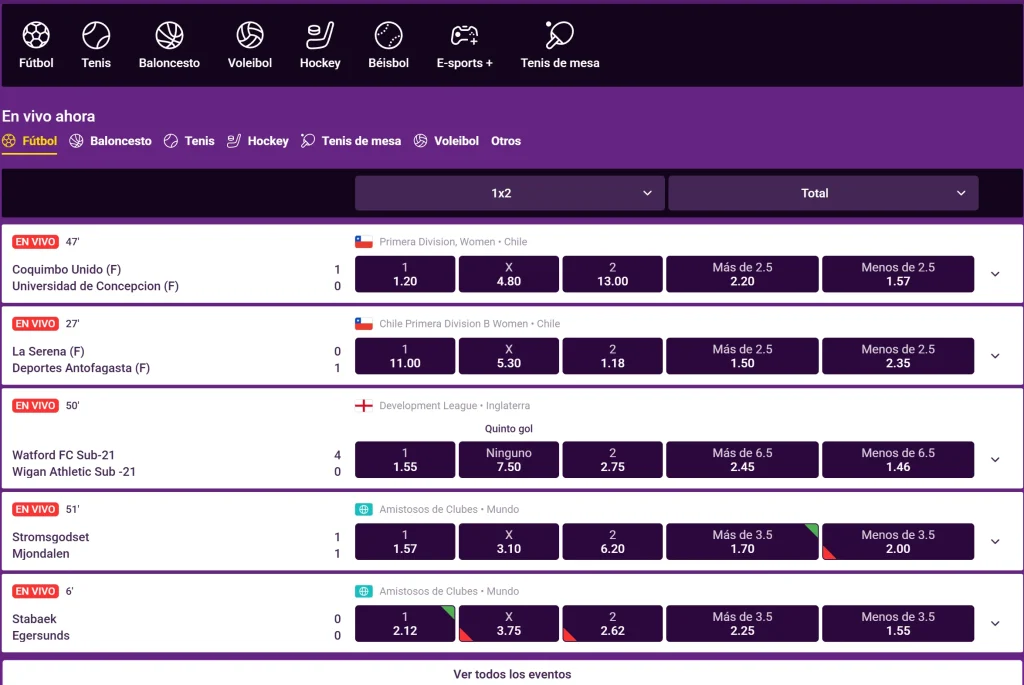Bet on Coquimbo Unido win at 1.20
Image resolution: width=1024 pixels, height=685 pixels.
[x=405, y=274]
